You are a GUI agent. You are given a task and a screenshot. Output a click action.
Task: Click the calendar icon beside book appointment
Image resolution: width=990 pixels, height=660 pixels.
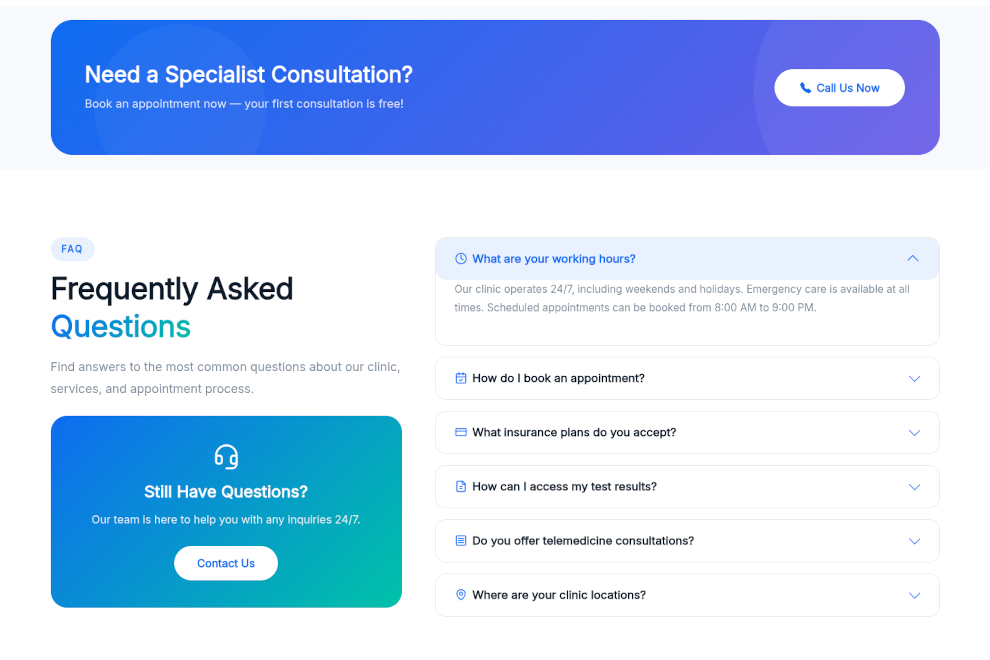[461, 379]
